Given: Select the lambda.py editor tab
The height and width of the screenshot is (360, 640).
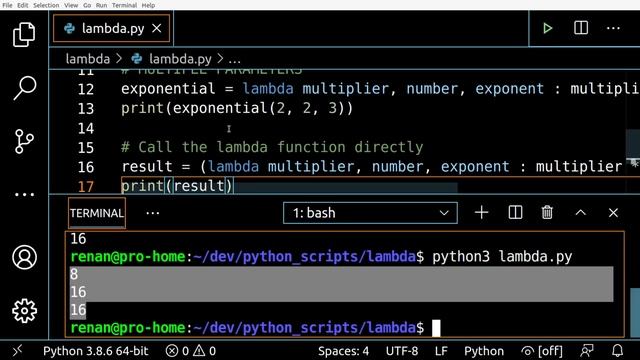Looking at the screenshot, I should click(111, 29).
